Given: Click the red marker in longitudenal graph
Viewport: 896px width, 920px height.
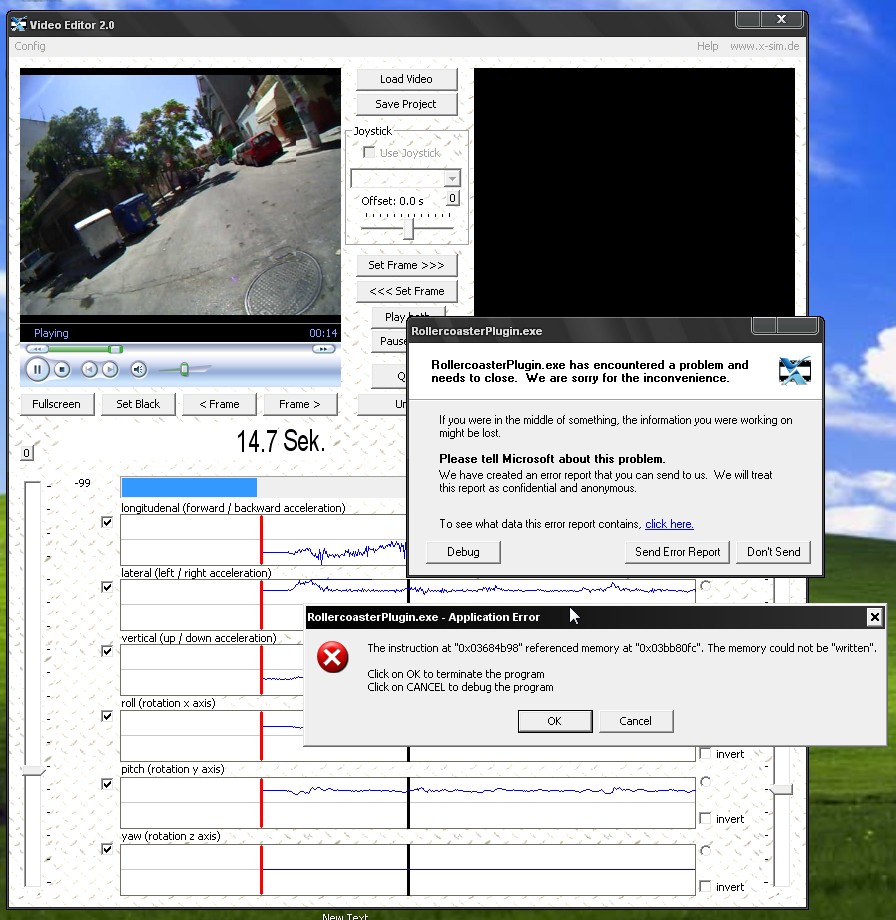Looking at the screenshot, I should point(262,540).
